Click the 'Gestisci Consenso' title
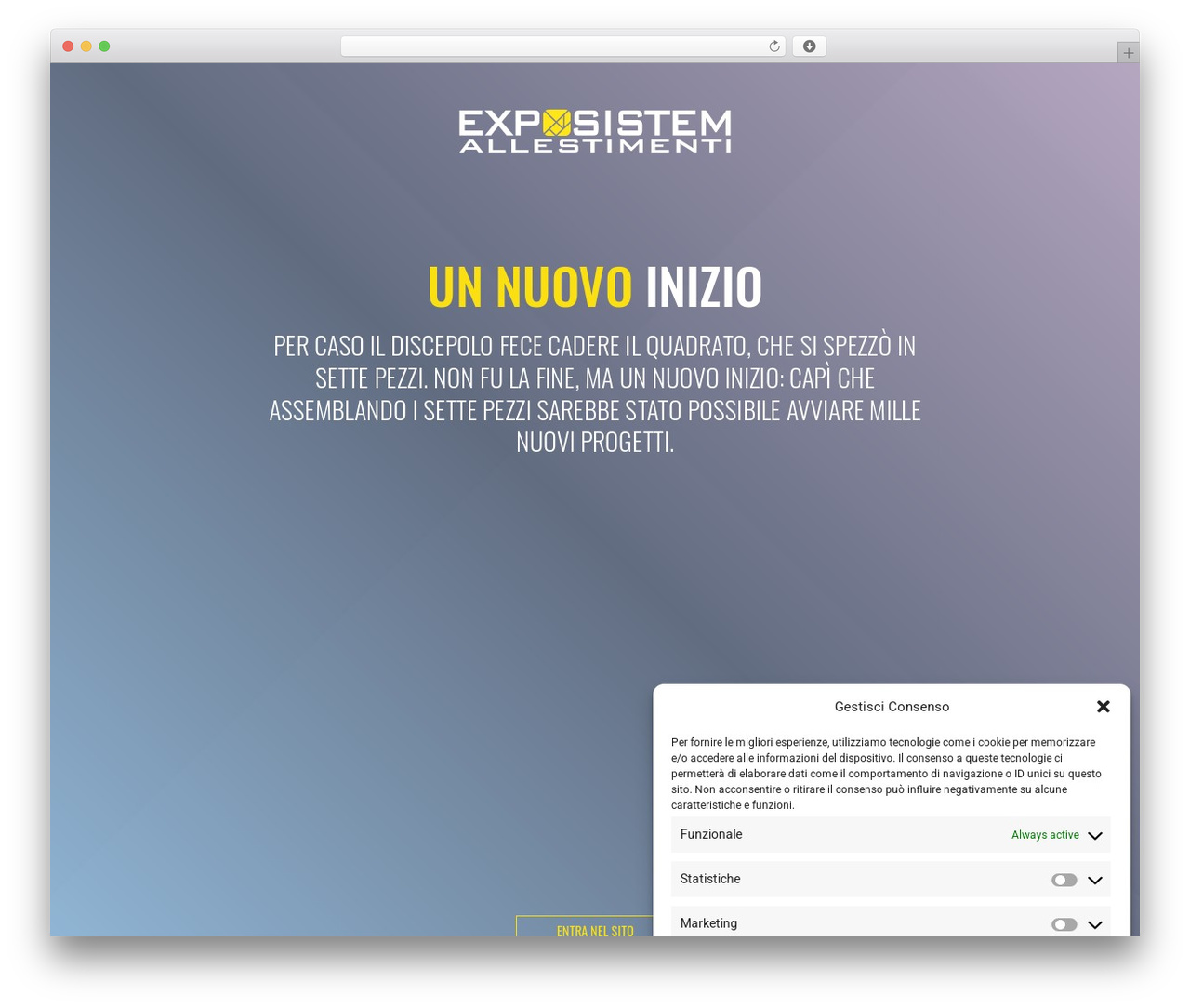This screenshot has width=1190, height=1008. (x=892, y=707)
